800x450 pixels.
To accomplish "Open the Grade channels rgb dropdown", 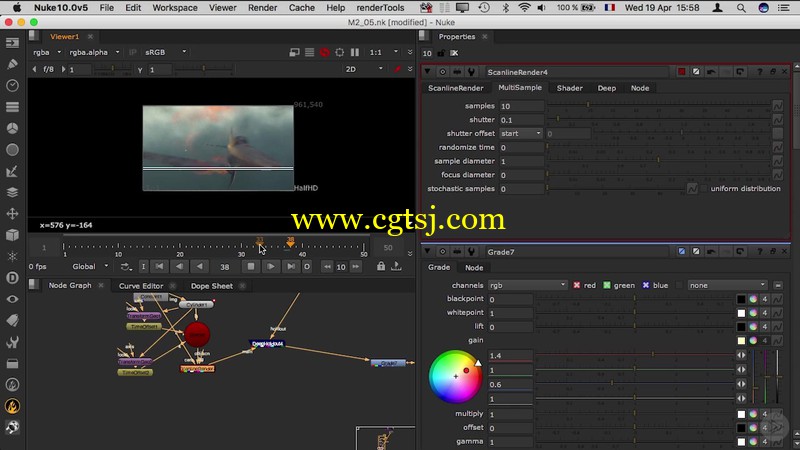I will click(528, 285).
